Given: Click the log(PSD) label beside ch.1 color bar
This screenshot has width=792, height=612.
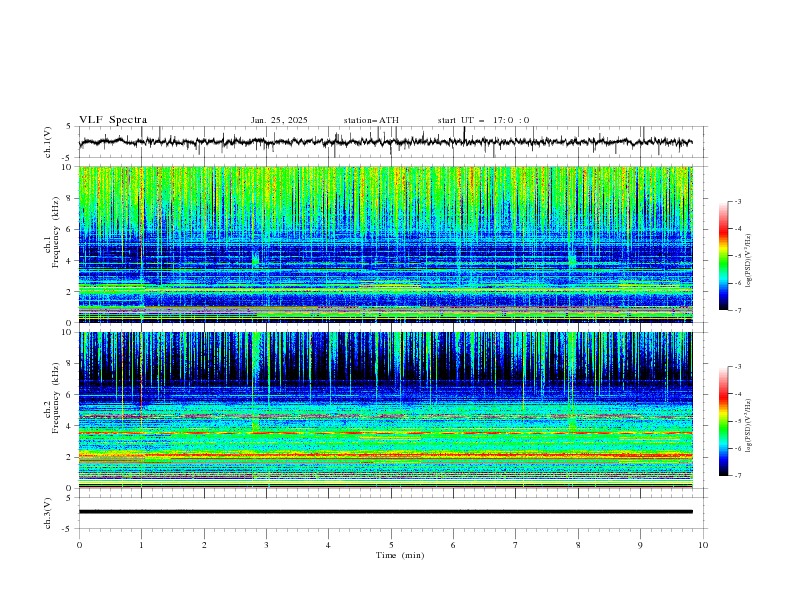Looking at the screenshot, I should click(749, 261).
